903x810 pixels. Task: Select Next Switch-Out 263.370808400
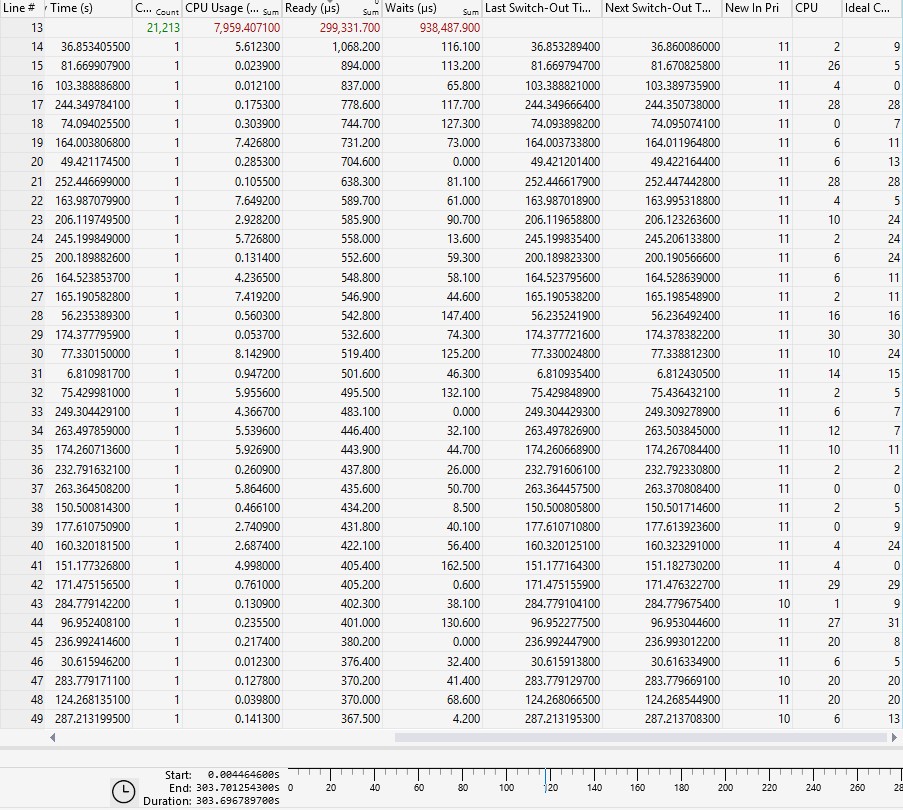pyautogui.click(x=682, y=489)
